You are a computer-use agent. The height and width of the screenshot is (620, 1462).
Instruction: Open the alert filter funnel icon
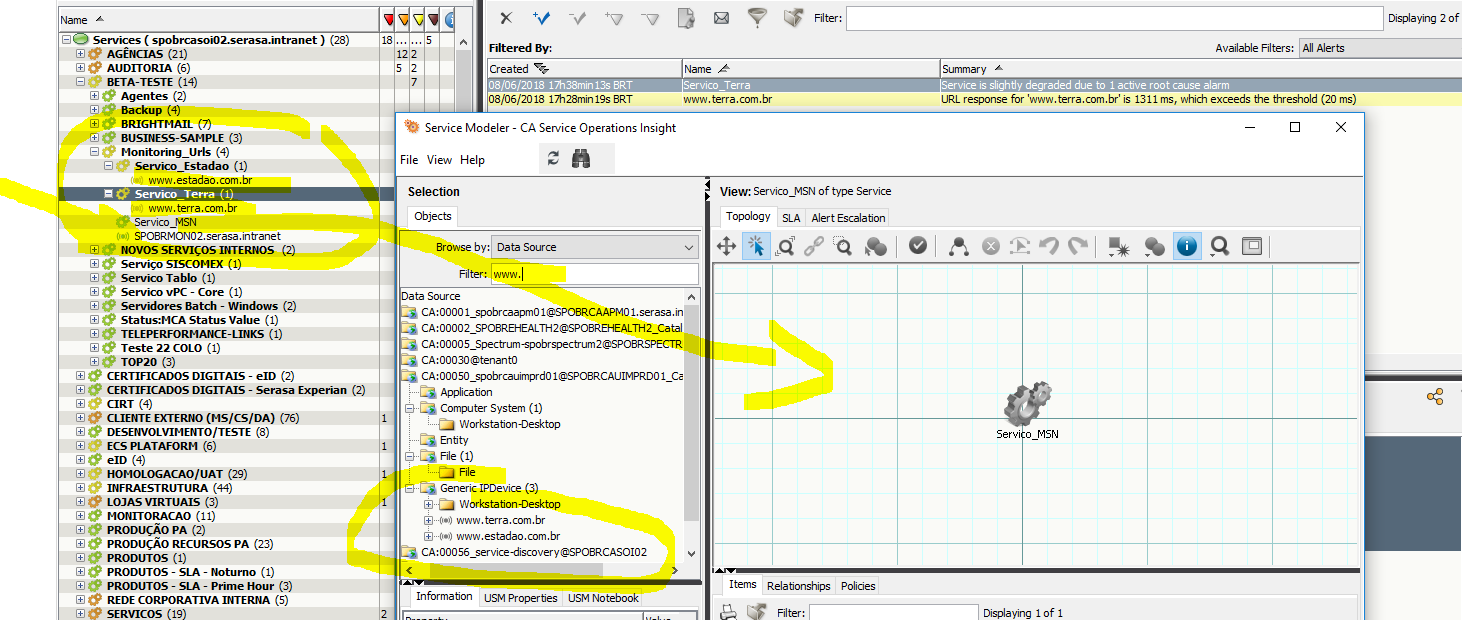(x=757, y=17)
